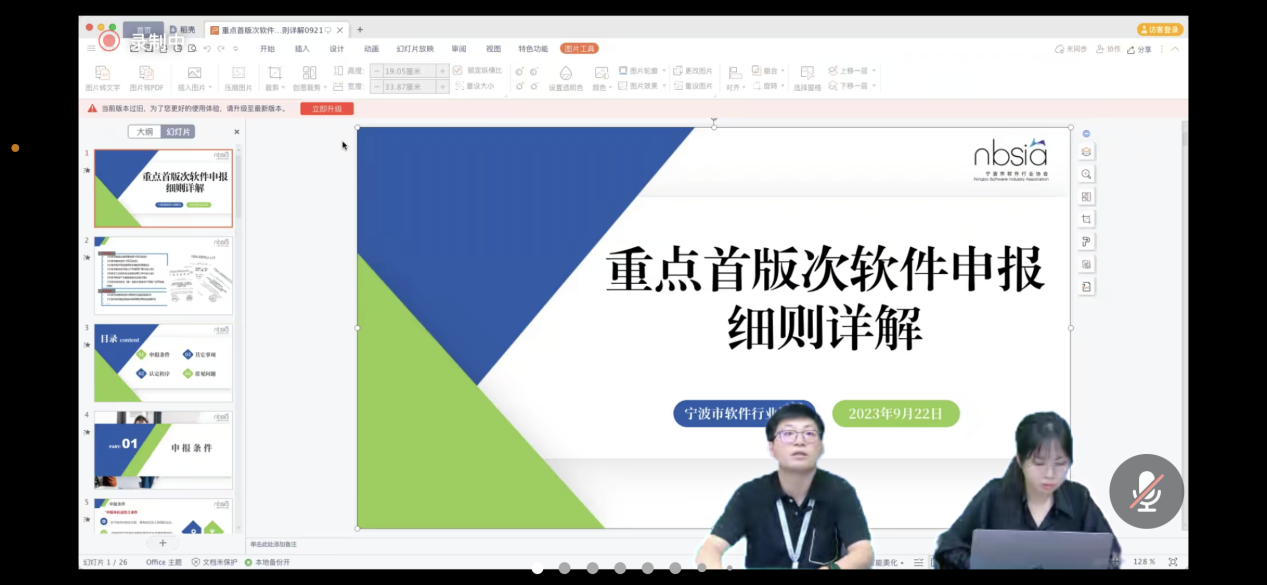Click the 重设大小 reset size icon
This screenshot has width=1267, height=585.
(458, 86)
